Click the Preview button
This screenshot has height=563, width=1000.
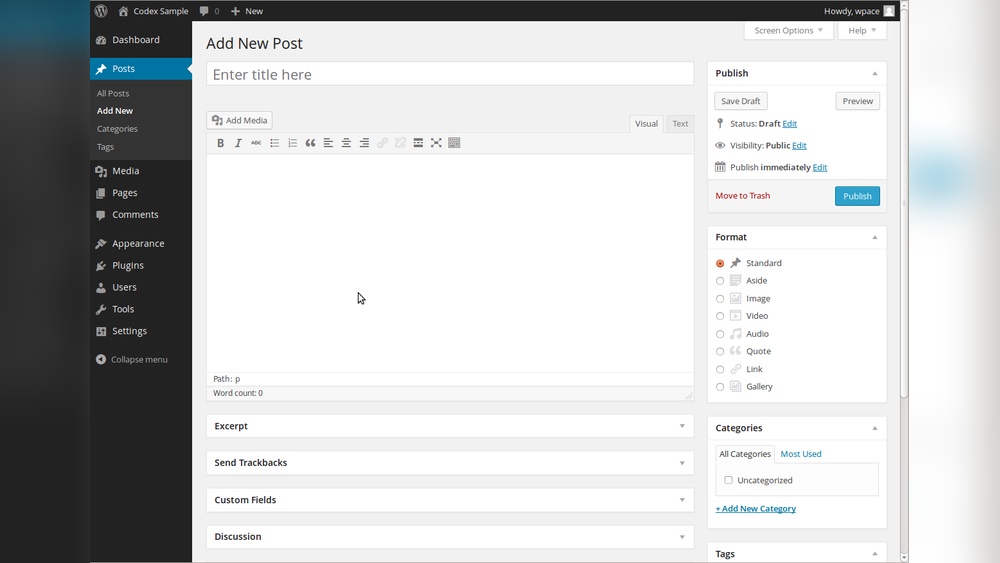coord(857,101)
